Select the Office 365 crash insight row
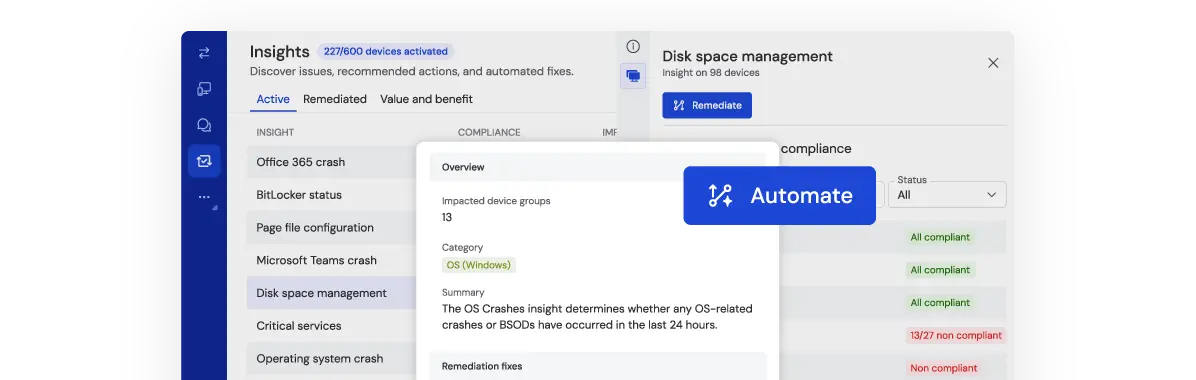This screenshot has width=1196, height=380. pos(332,162)
